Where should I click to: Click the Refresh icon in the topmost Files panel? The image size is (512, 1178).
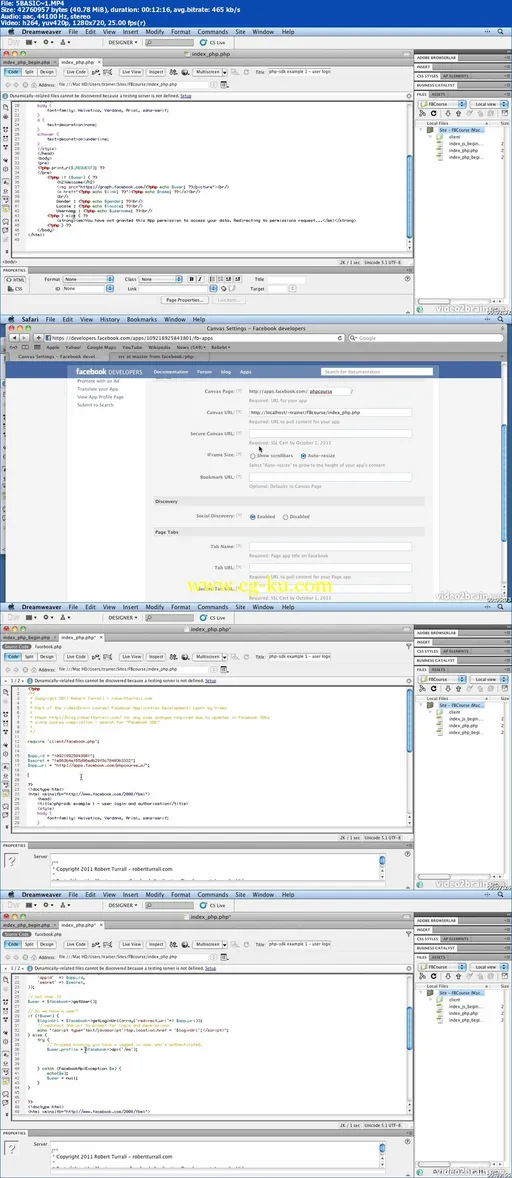pos(433,113)
